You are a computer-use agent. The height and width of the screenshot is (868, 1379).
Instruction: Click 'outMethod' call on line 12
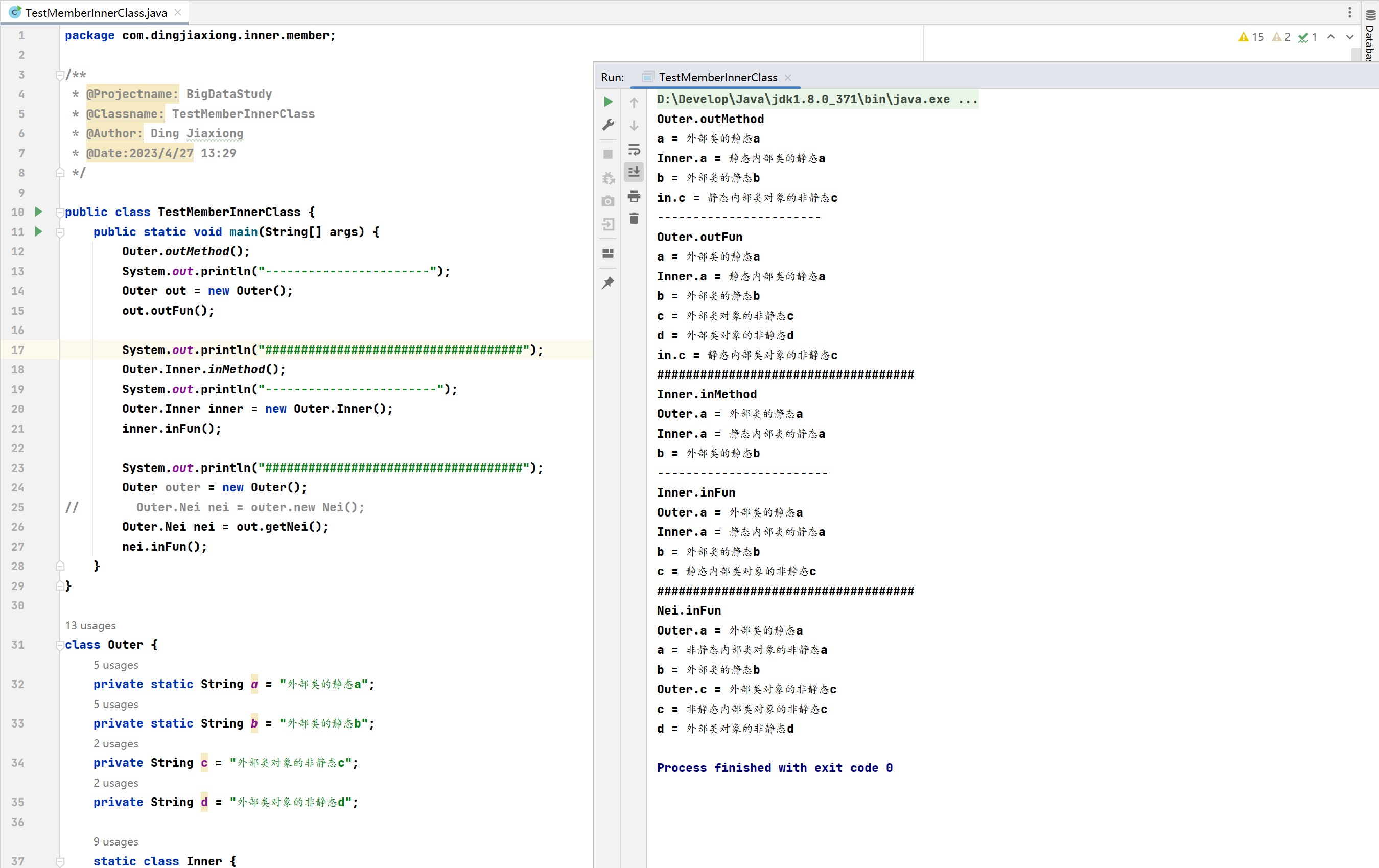197,251
